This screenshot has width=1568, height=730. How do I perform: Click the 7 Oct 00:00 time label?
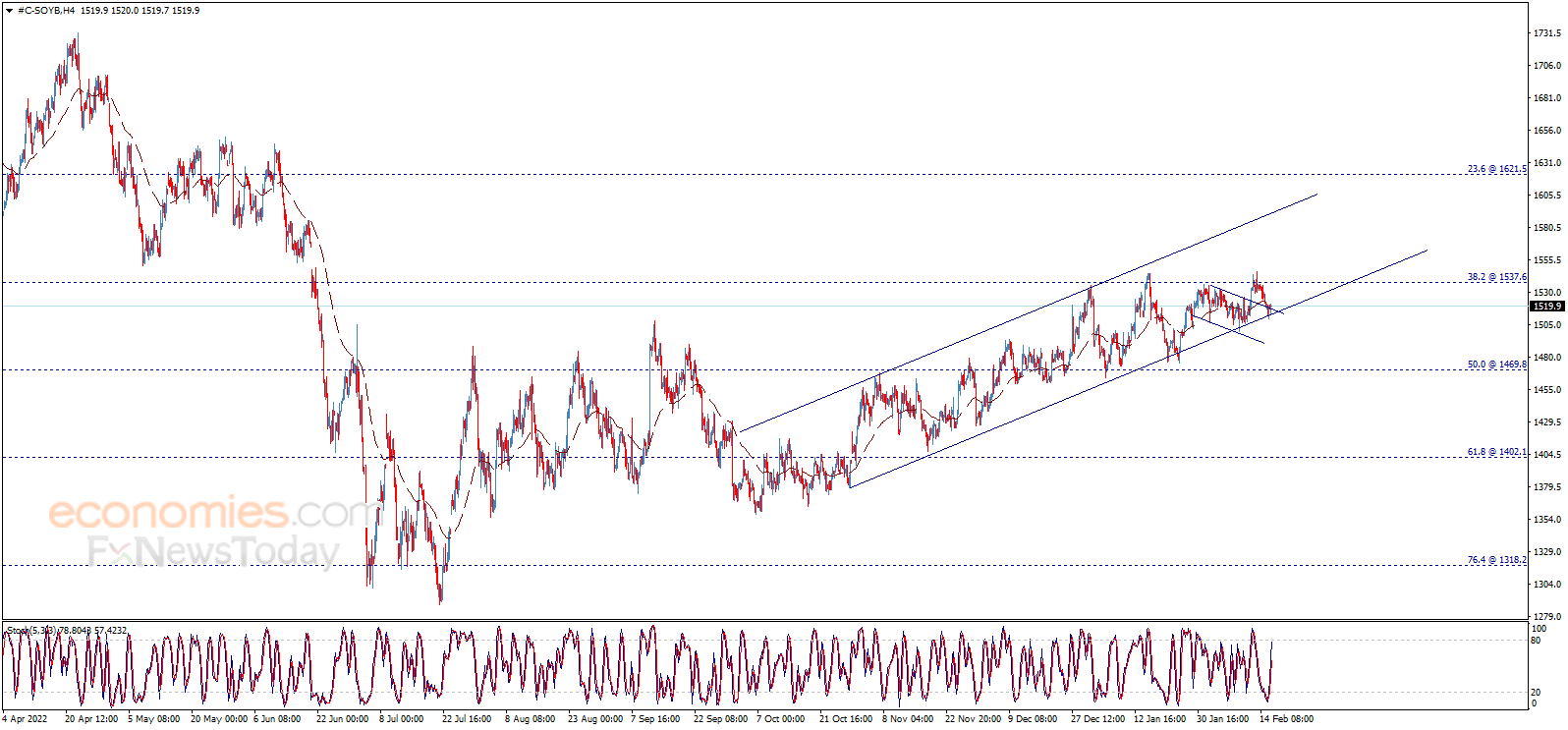781,718
